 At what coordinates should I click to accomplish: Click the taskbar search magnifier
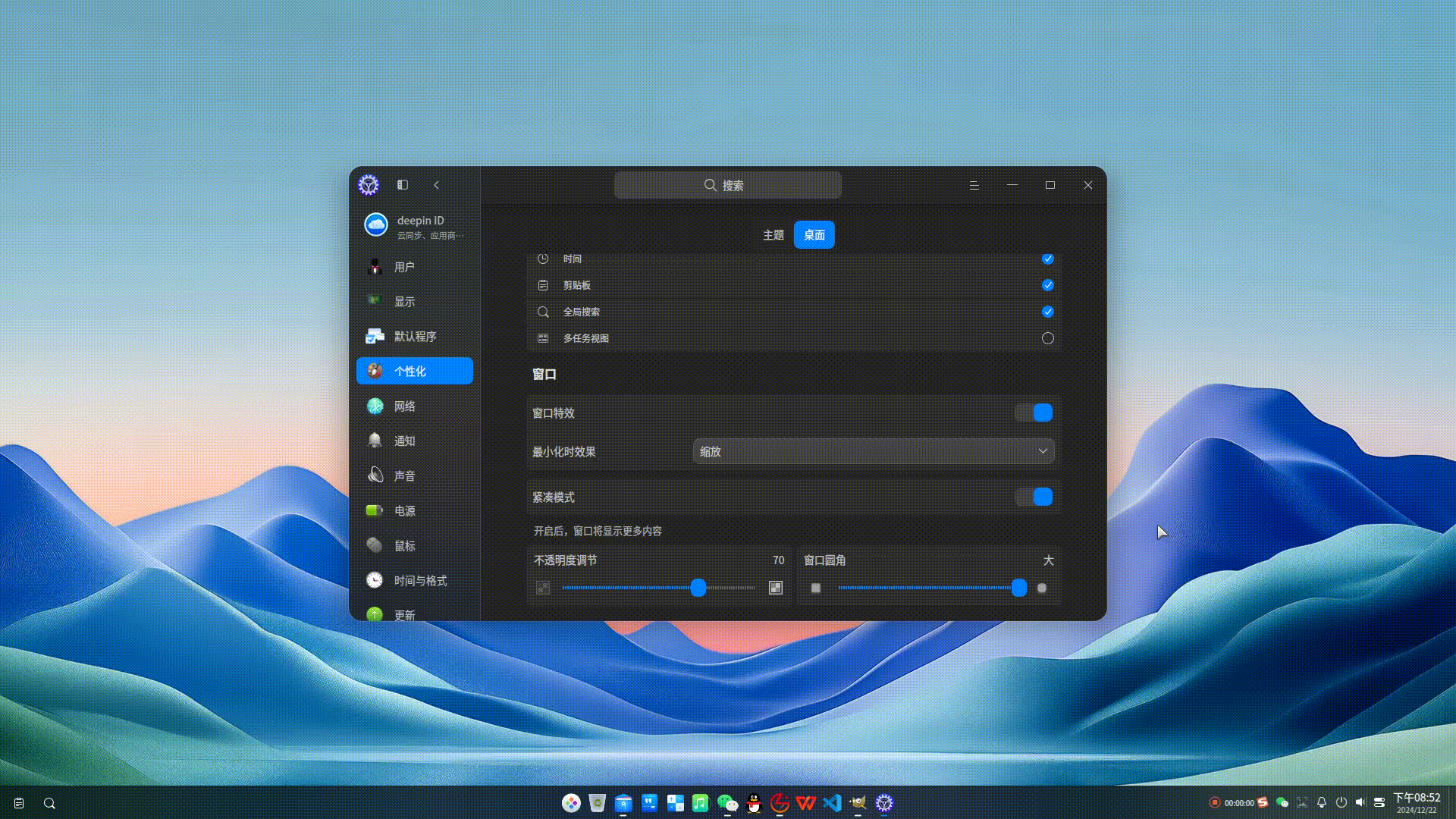[x=49, y=803]
